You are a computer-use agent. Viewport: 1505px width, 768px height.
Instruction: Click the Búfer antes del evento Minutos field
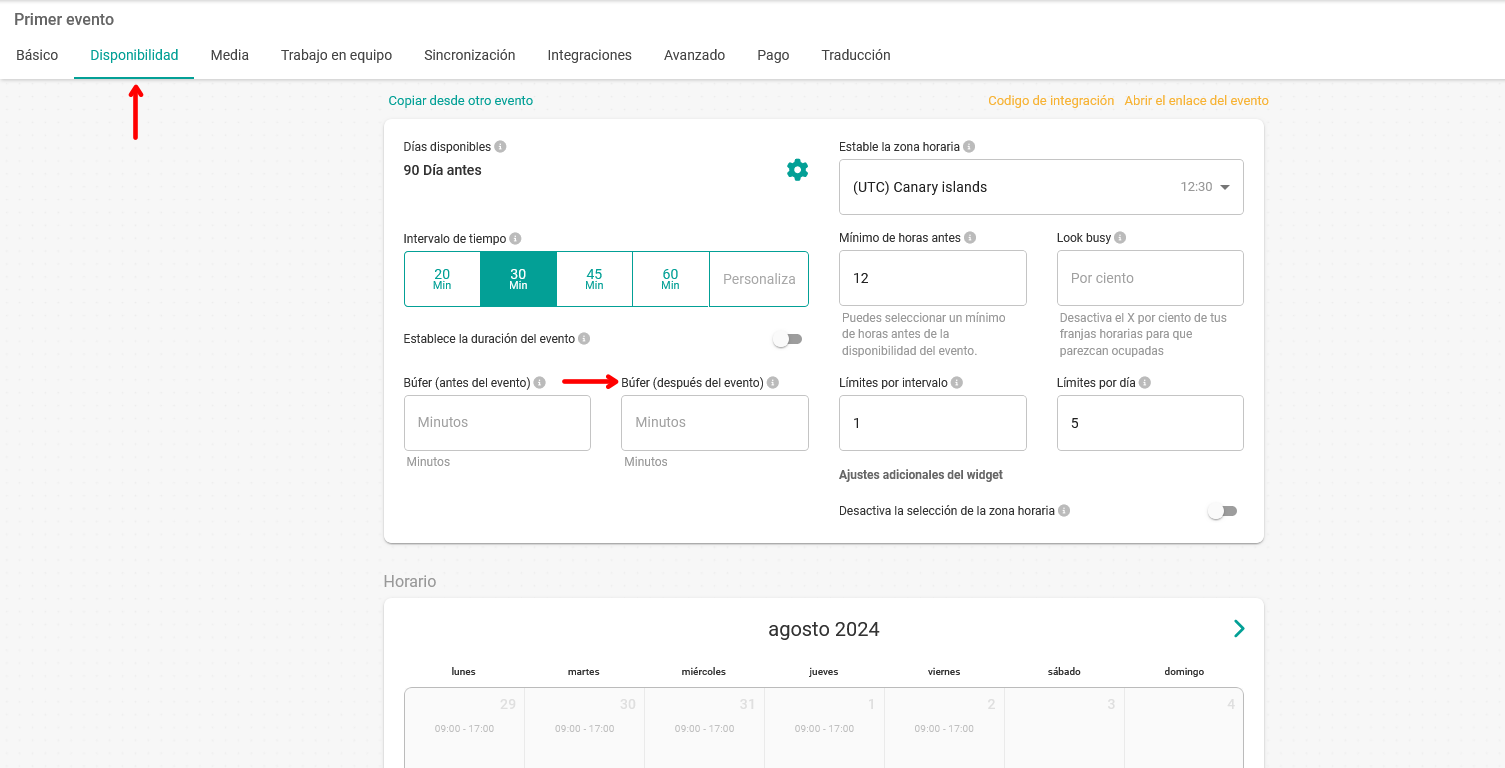[x=497, y=423]
